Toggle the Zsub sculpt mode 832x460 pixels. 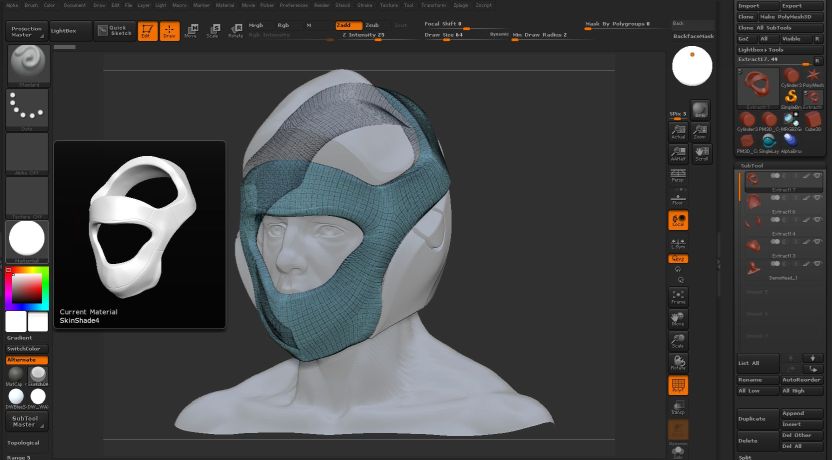372,24
